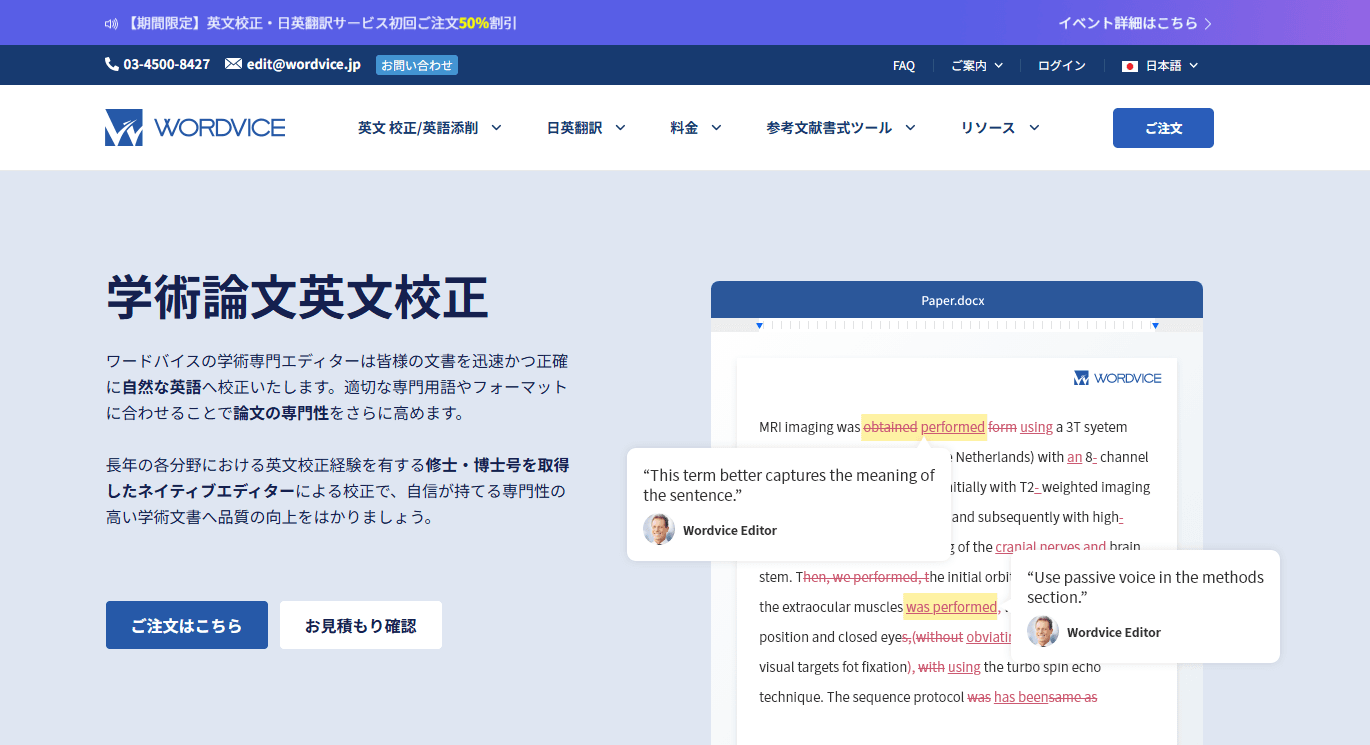The image size is (1370, 745).
Task: Open イベント詳細はこちら link
Action: tap(1135, 23)
